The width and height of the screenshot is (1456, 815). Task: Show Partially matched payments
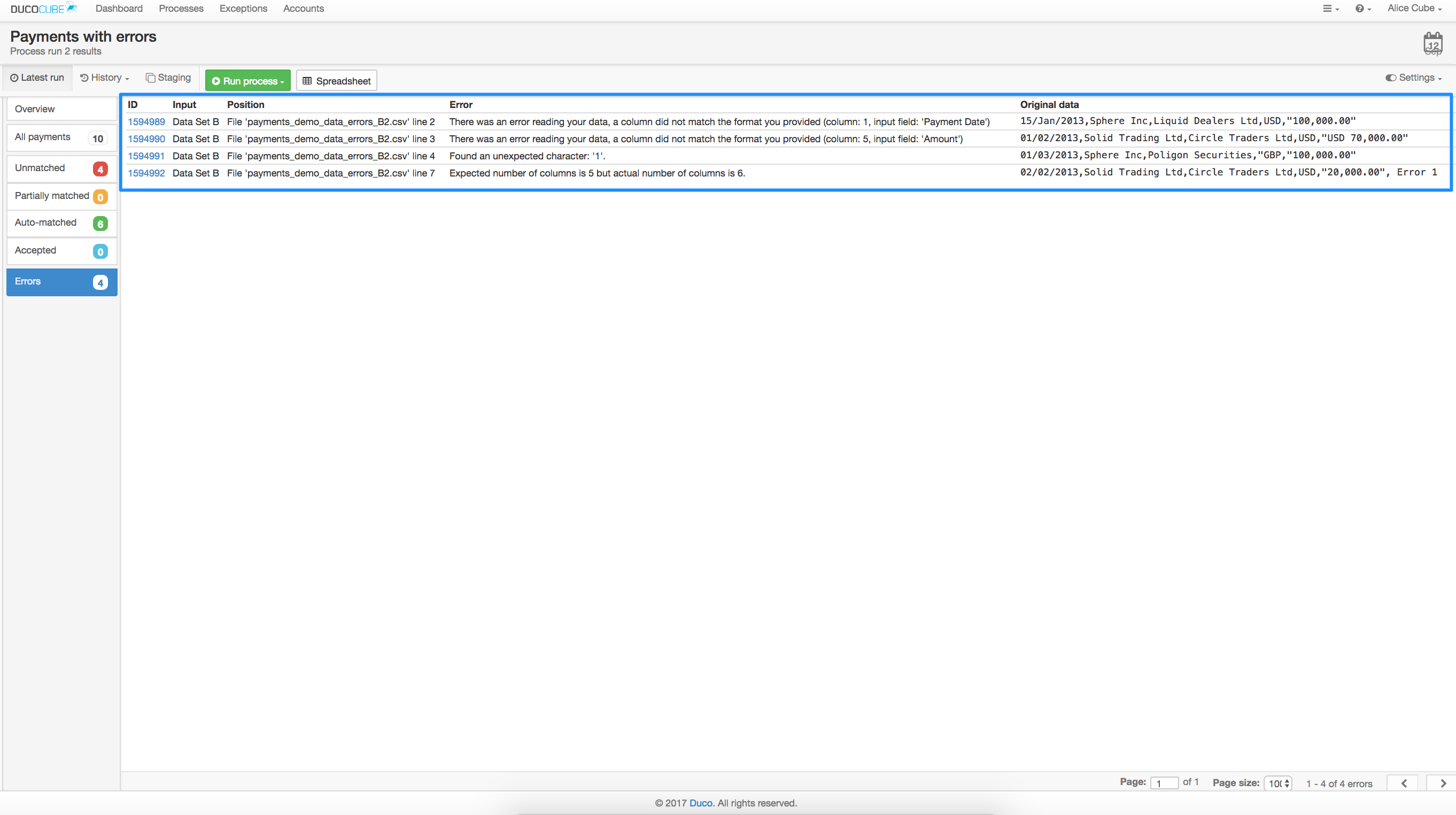[x=61, y=196]
